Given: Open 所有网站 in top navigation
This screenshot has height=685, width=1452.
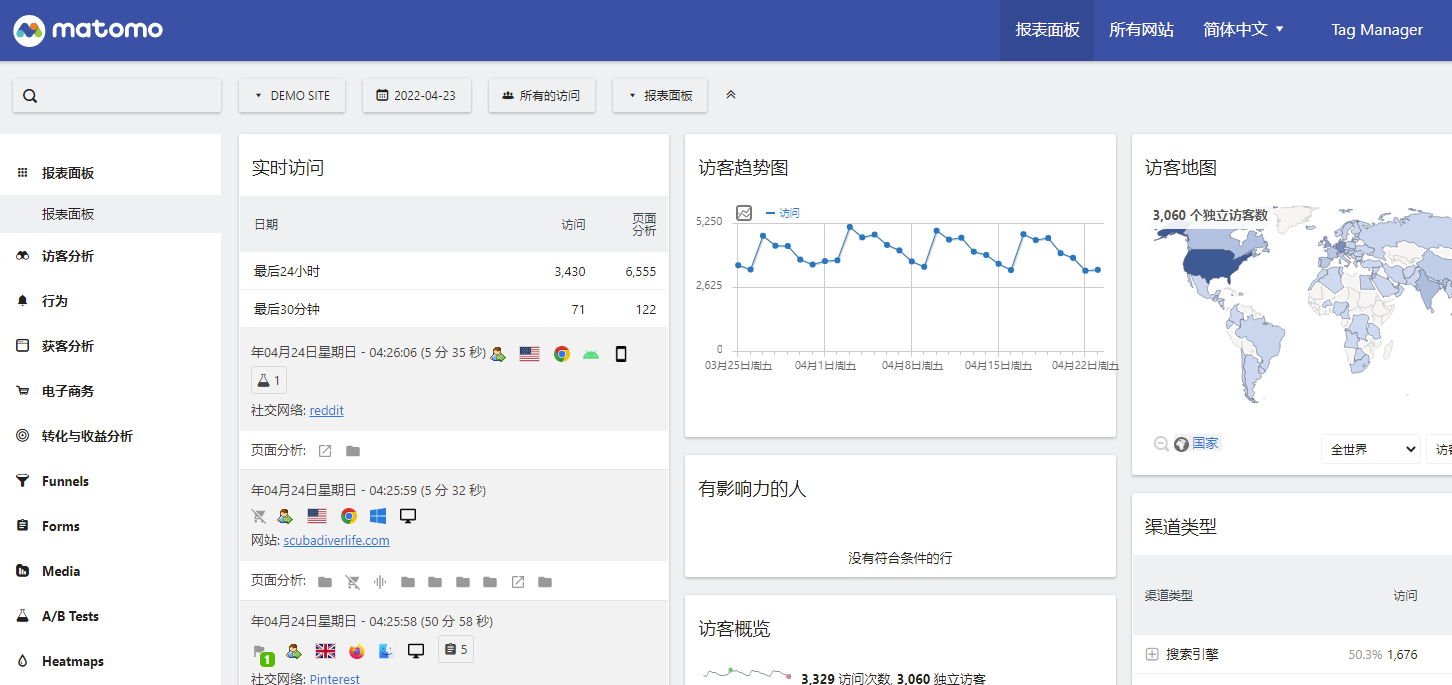Looking at the screenshot, I should pyautogui.click(x=1141, y=30).
